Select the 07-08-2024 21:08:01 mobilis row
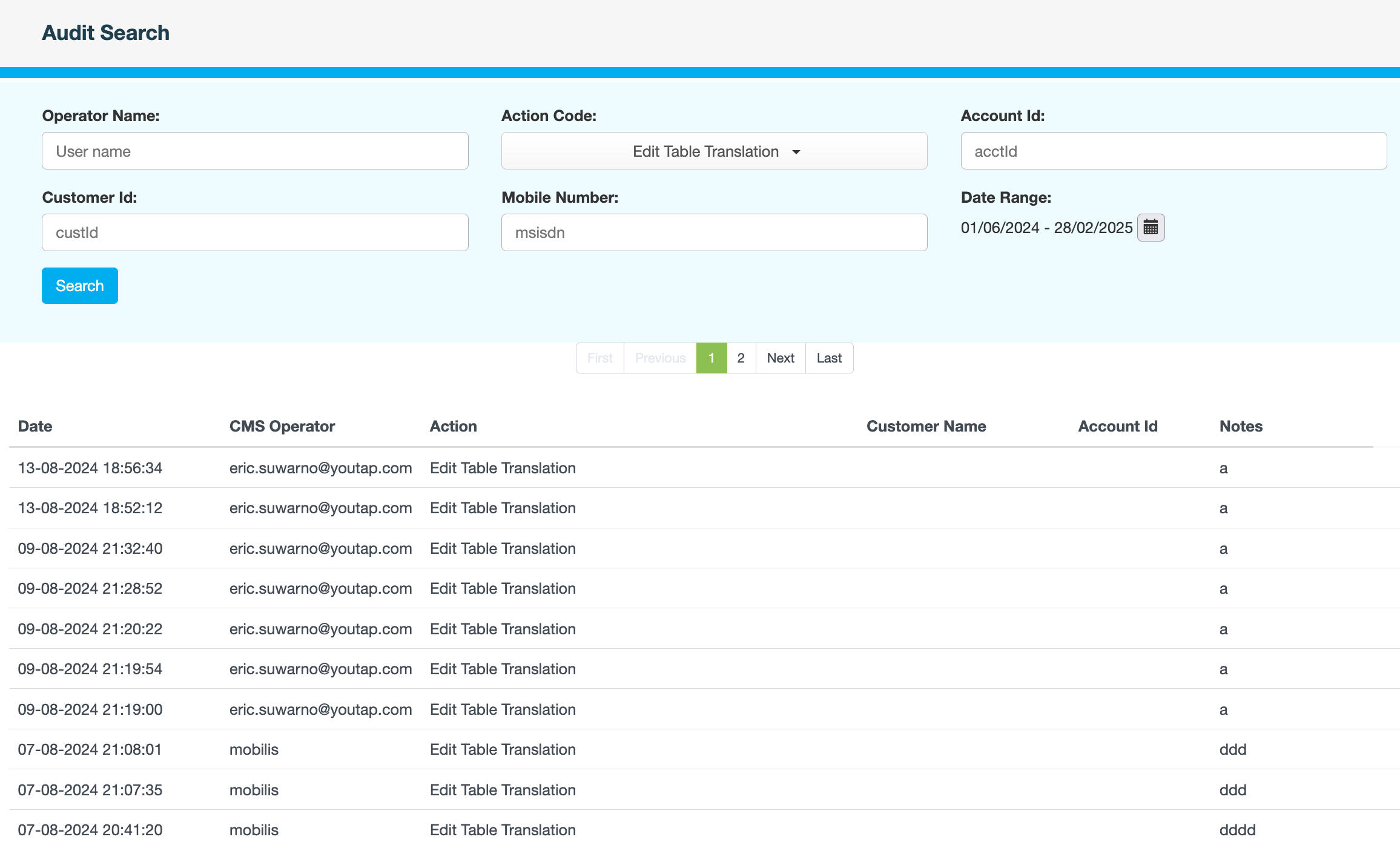Image resolution: width=1400 pixels, height=851 pixels. pyautogui.click(x=90, y=749)
